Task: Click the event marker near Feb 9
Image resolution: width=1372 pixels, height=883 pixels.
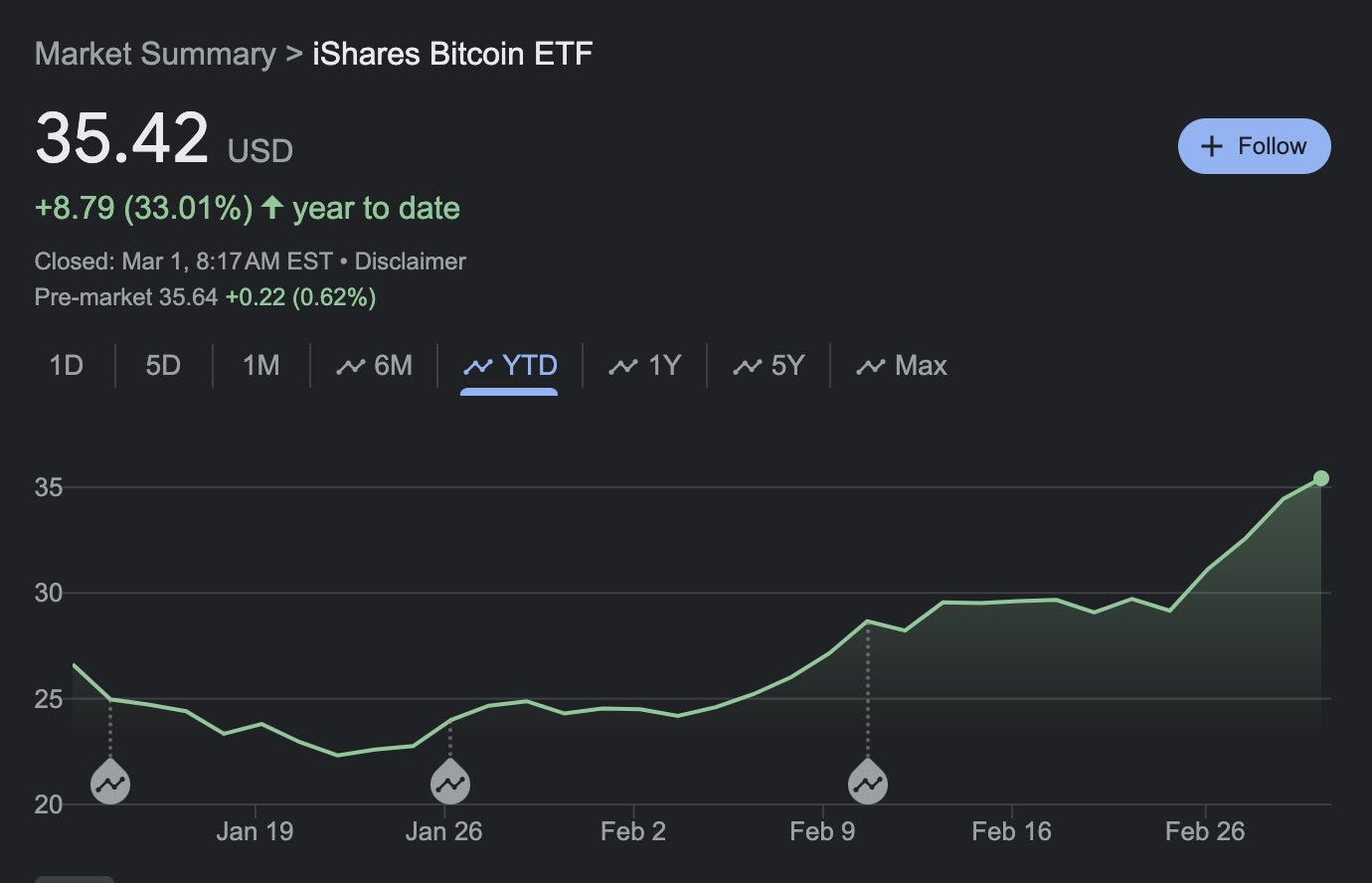Action: click(868, 784)
